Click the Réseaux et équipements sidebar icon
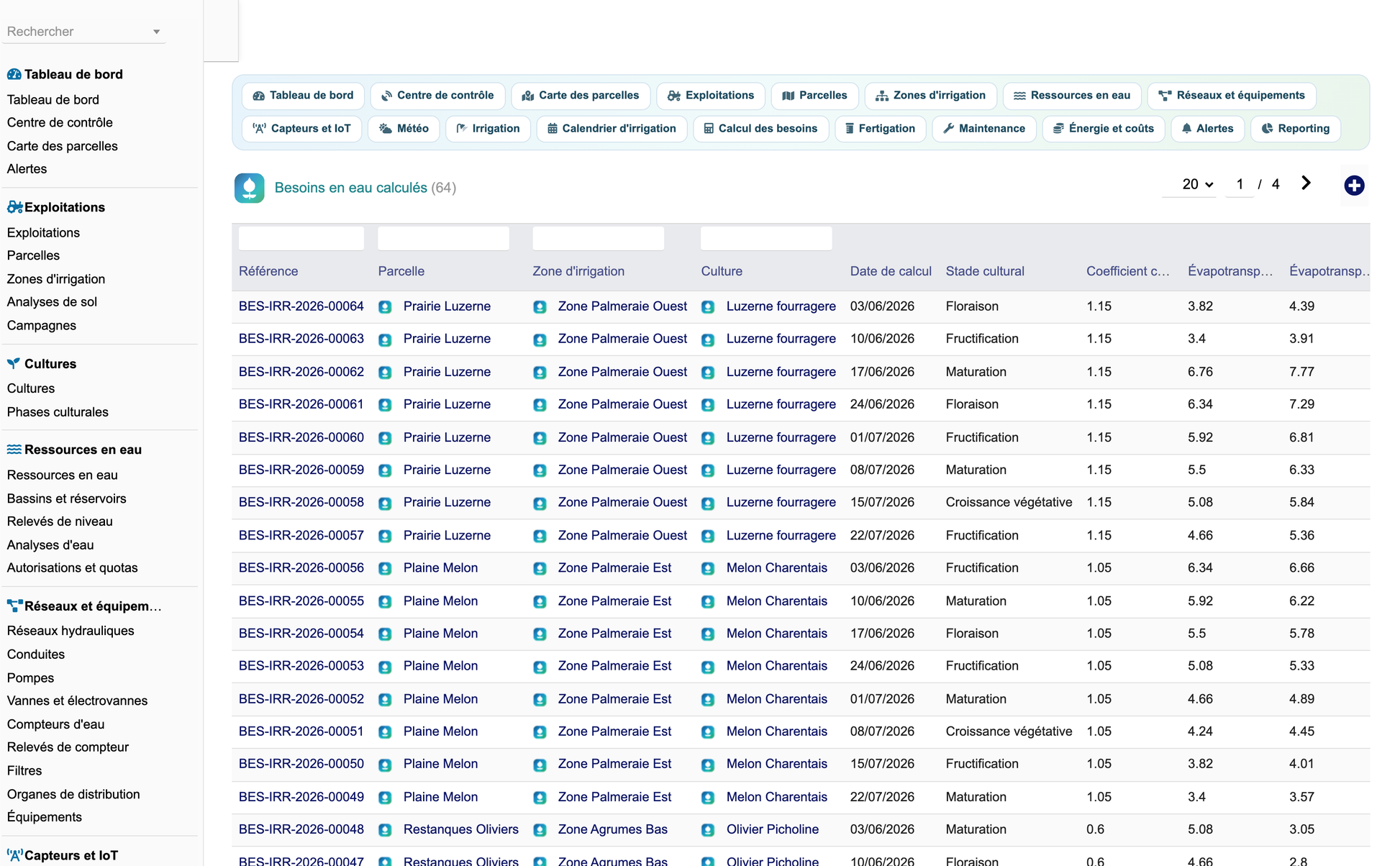This screenshot has width=1400, height=866. [x=14, y=606]
